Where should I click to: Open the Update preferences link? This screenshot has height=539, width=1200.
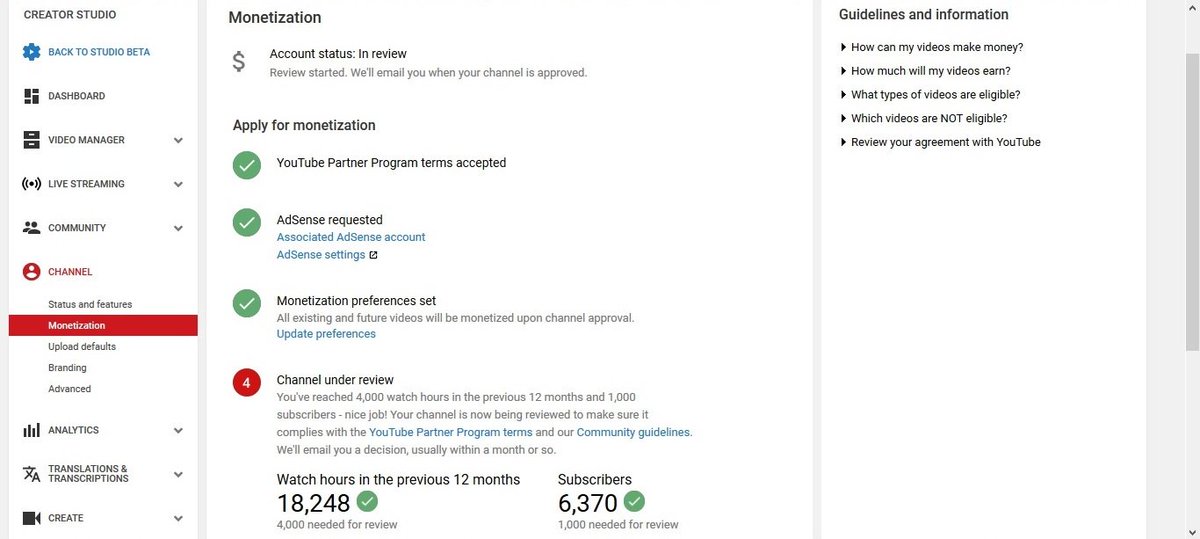[326, 334]
